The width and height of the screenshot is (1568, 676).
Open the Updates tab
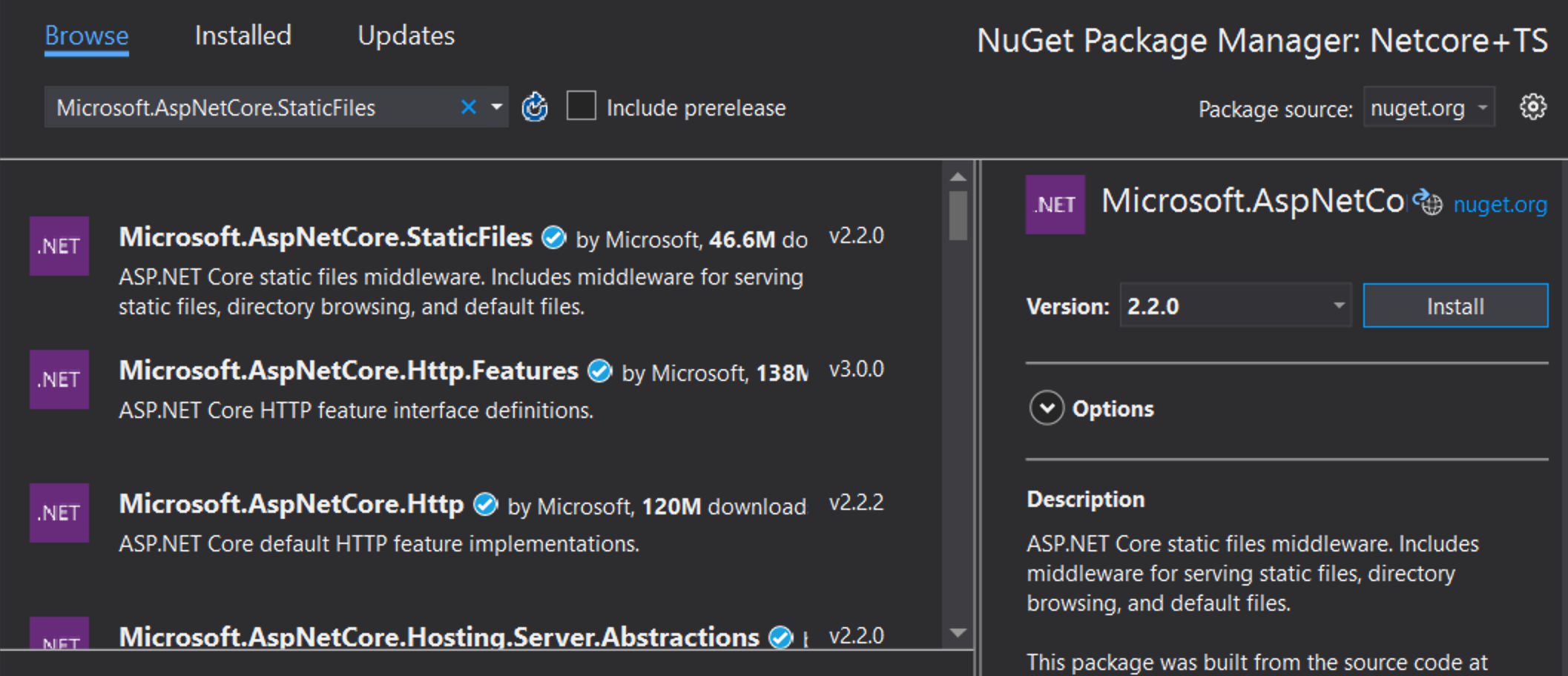coord(406,35)
